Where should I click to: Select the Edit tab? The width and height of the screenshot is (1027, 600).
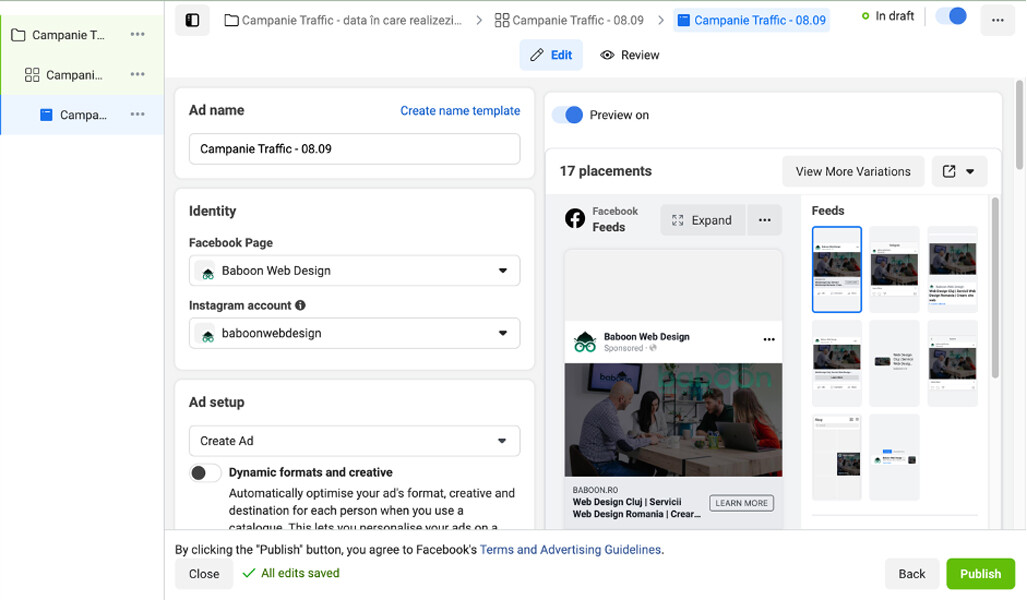(x=551, y=55)
